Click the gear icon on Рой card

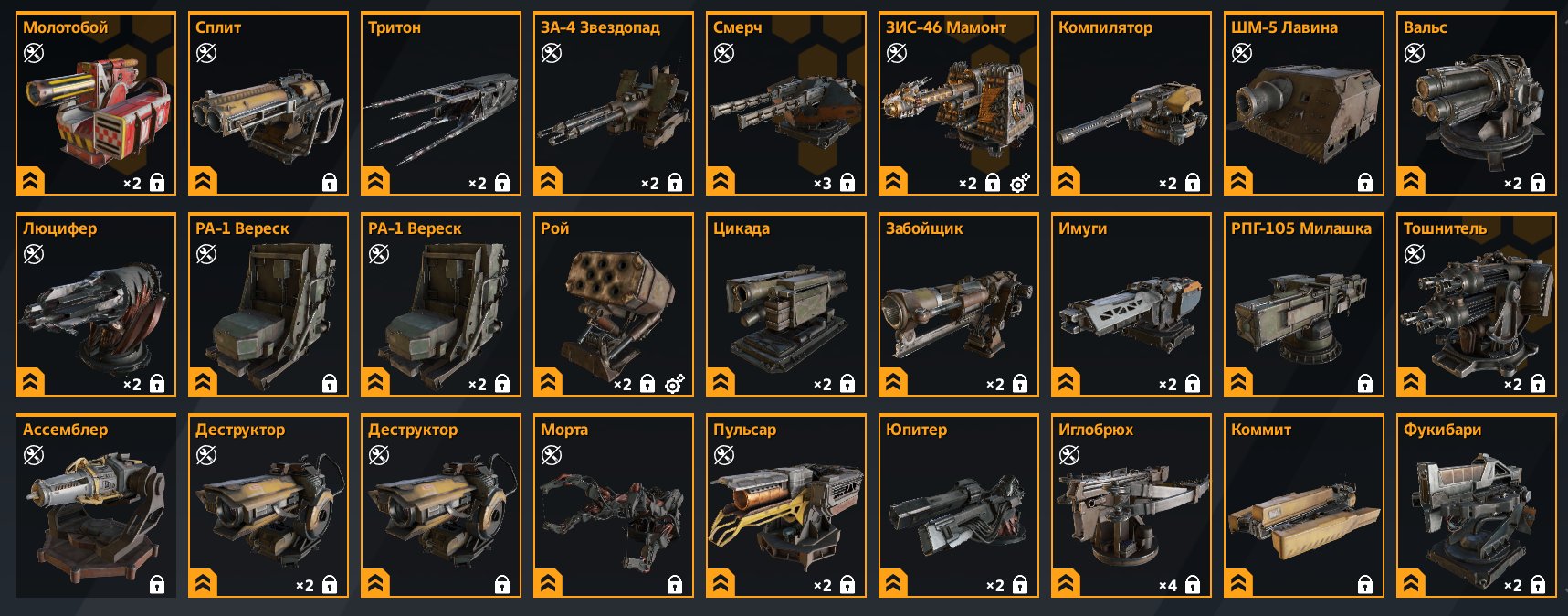[x=674, y=384]
